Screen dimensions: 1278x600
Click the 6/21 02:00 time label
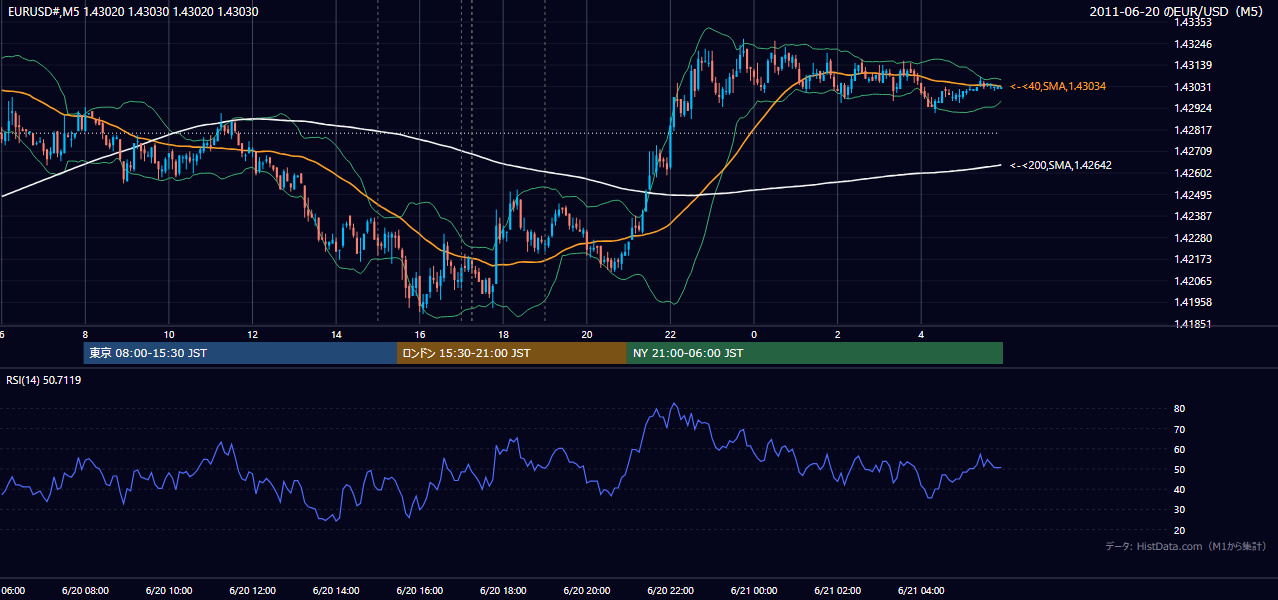tap(838, 591)
